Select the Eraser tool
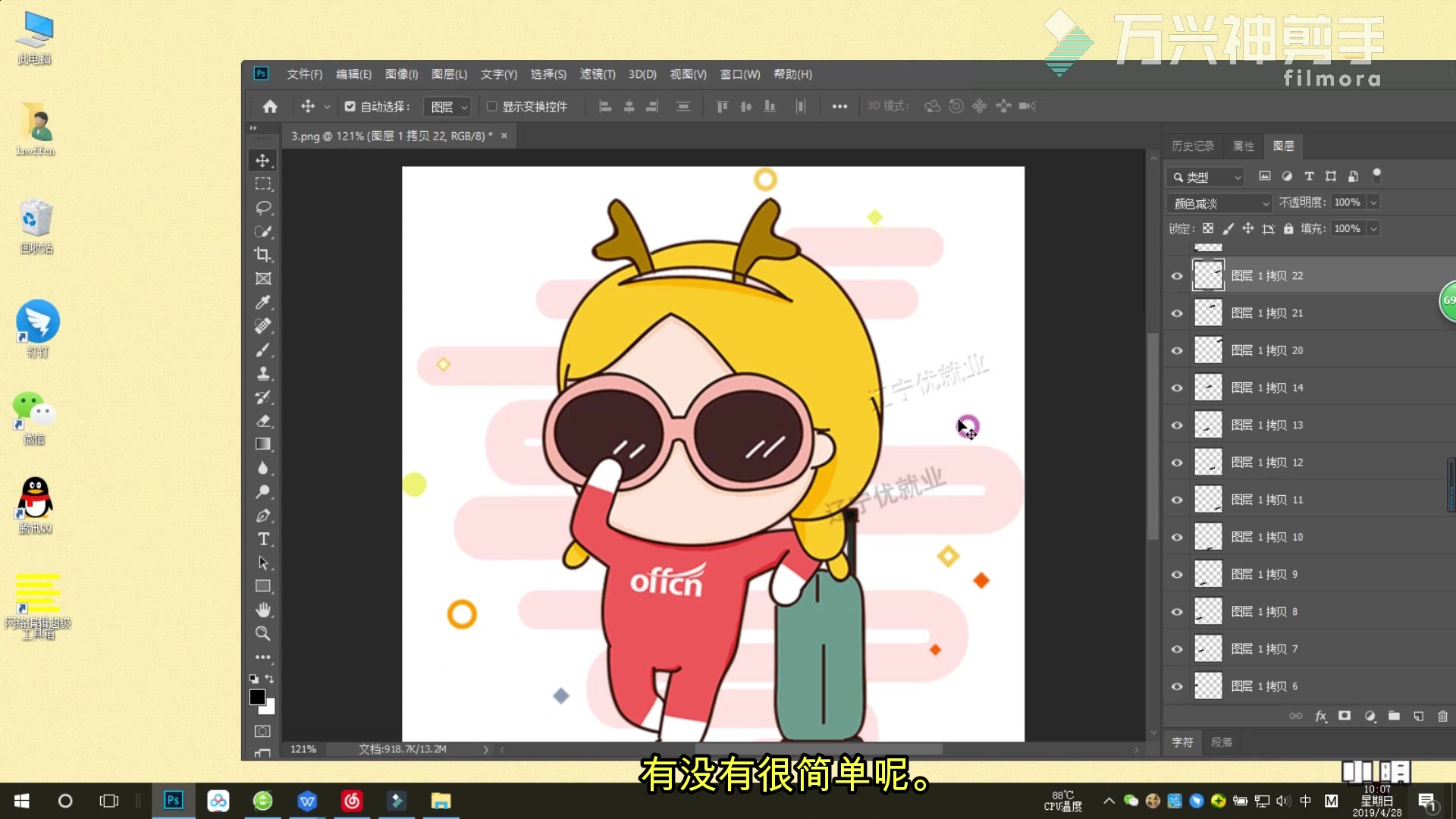Image resolution: width=1456 pixels, height=819 pixels. click(263, 420)
